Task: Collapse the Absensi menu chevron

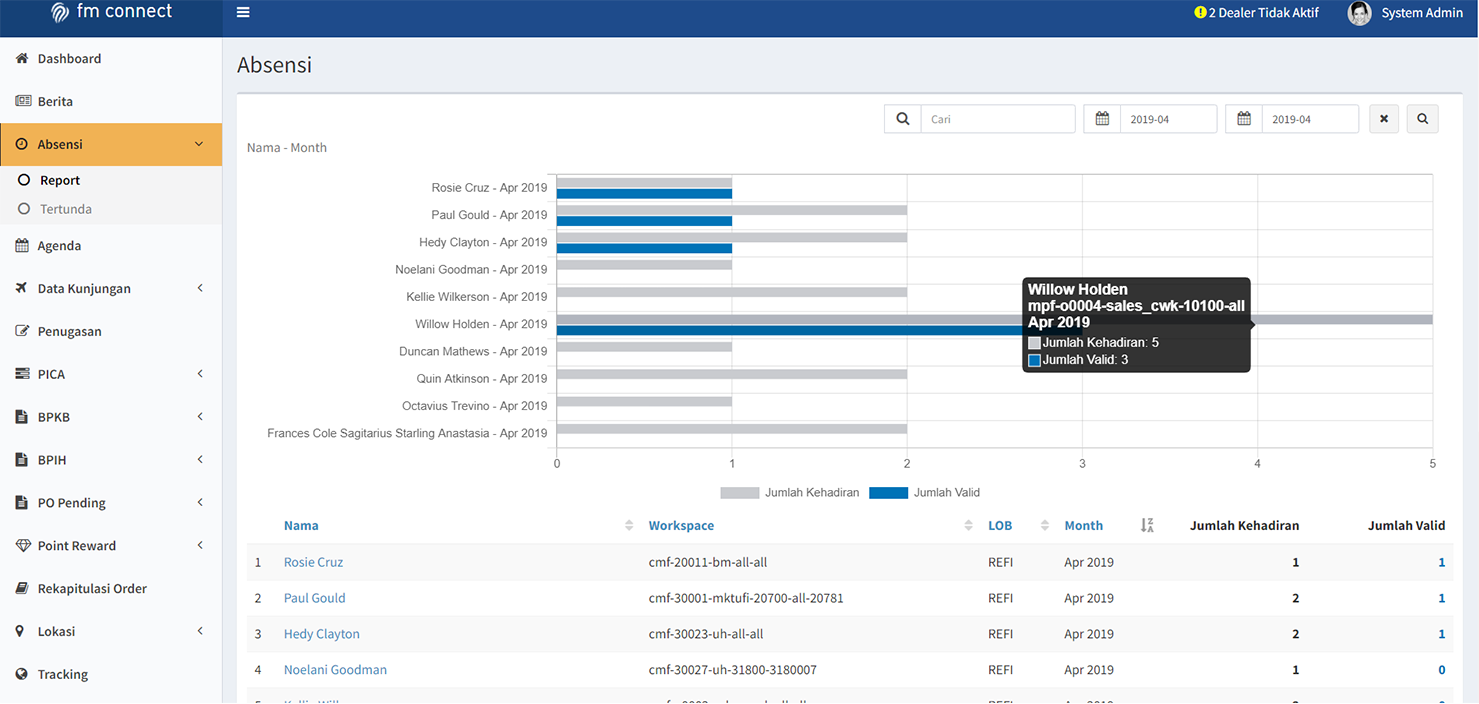Action: [199, 144]
